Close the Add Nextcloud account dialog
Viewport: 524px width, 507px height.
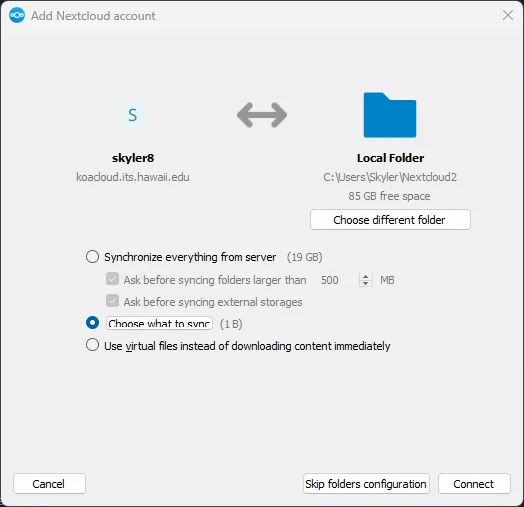[x=508, y=15]
